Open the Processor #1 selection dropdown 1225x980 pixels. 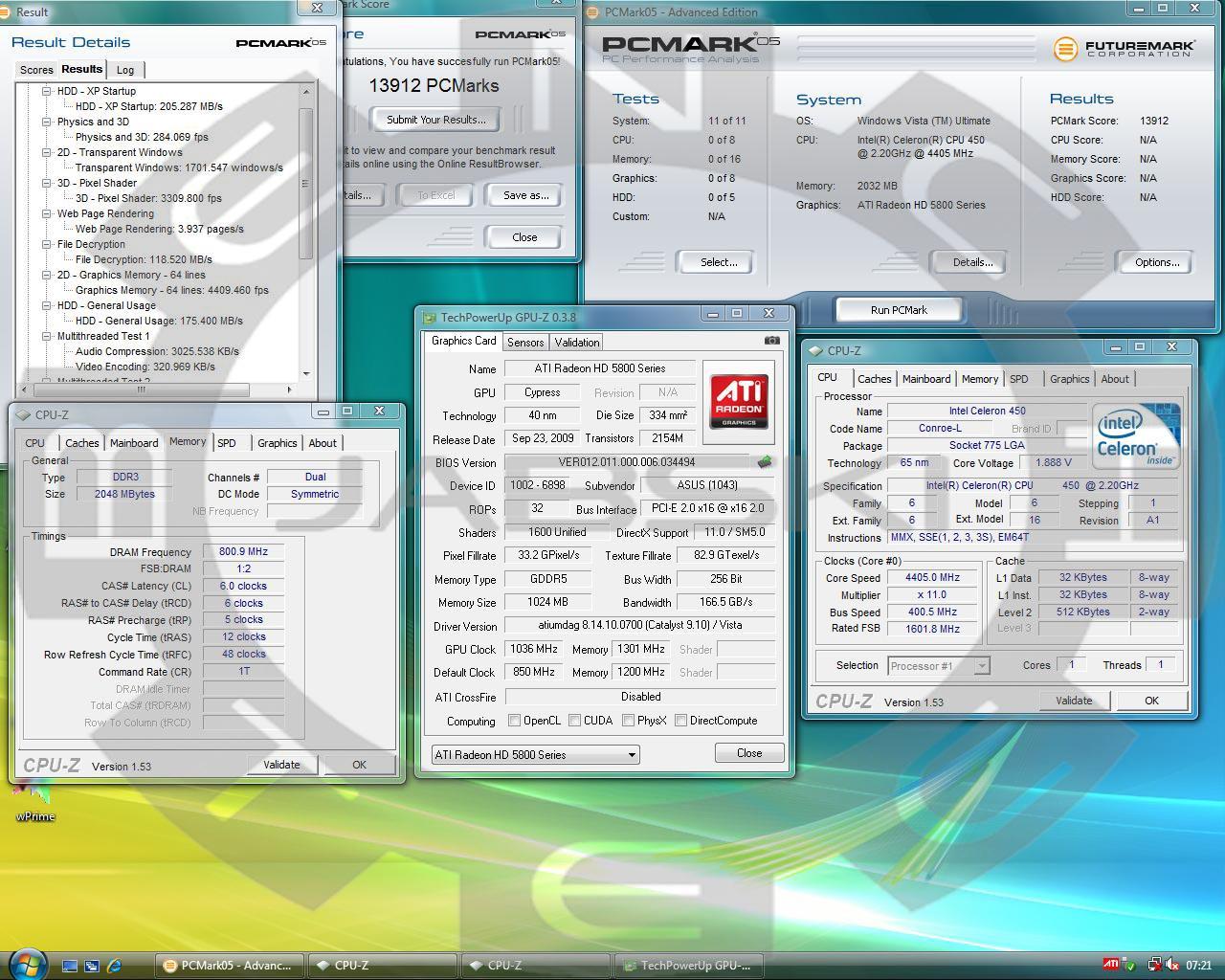coord(938,665)
